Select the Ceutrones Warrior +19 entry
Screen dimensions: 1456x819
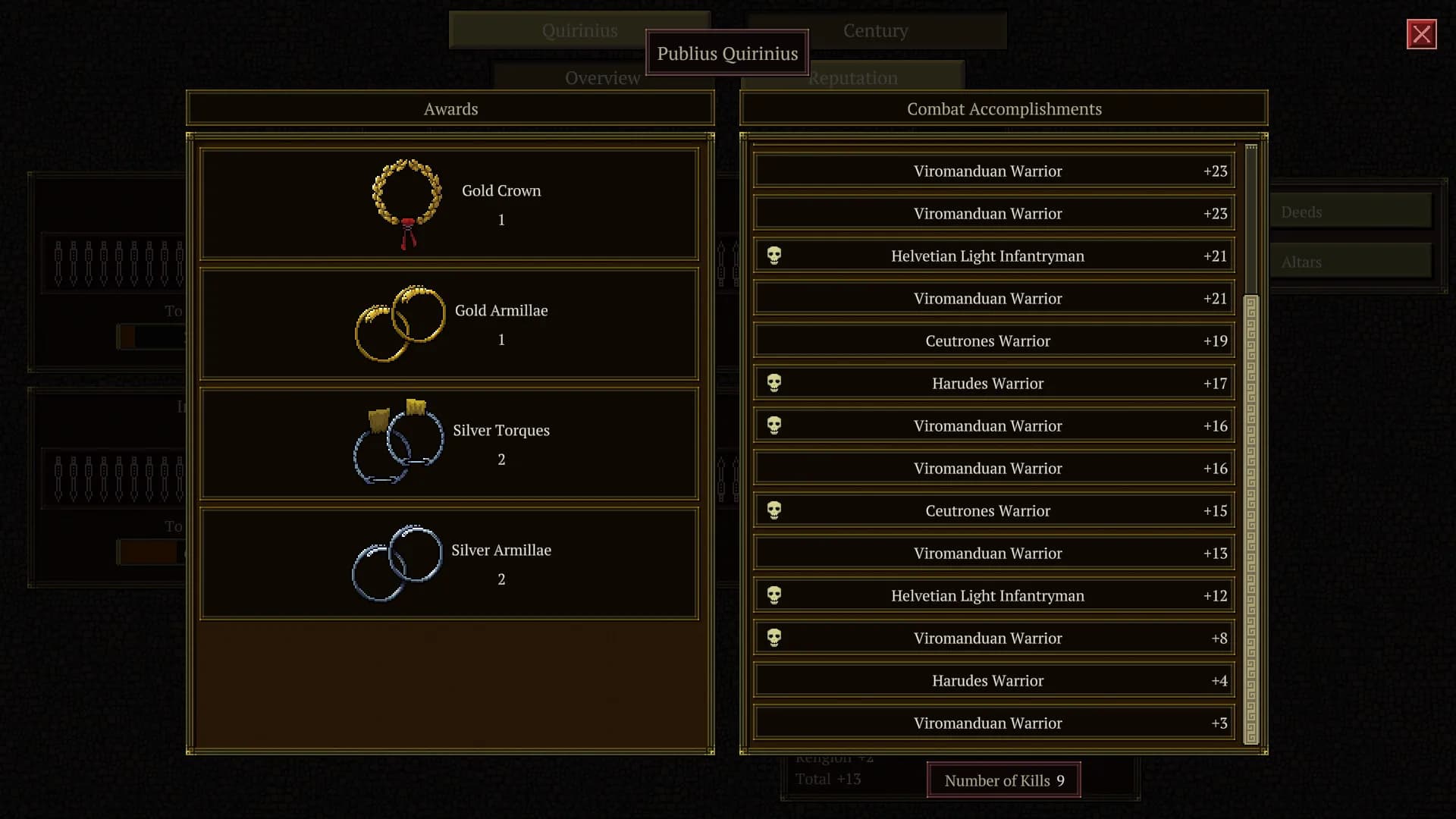(x=994, y=340)
